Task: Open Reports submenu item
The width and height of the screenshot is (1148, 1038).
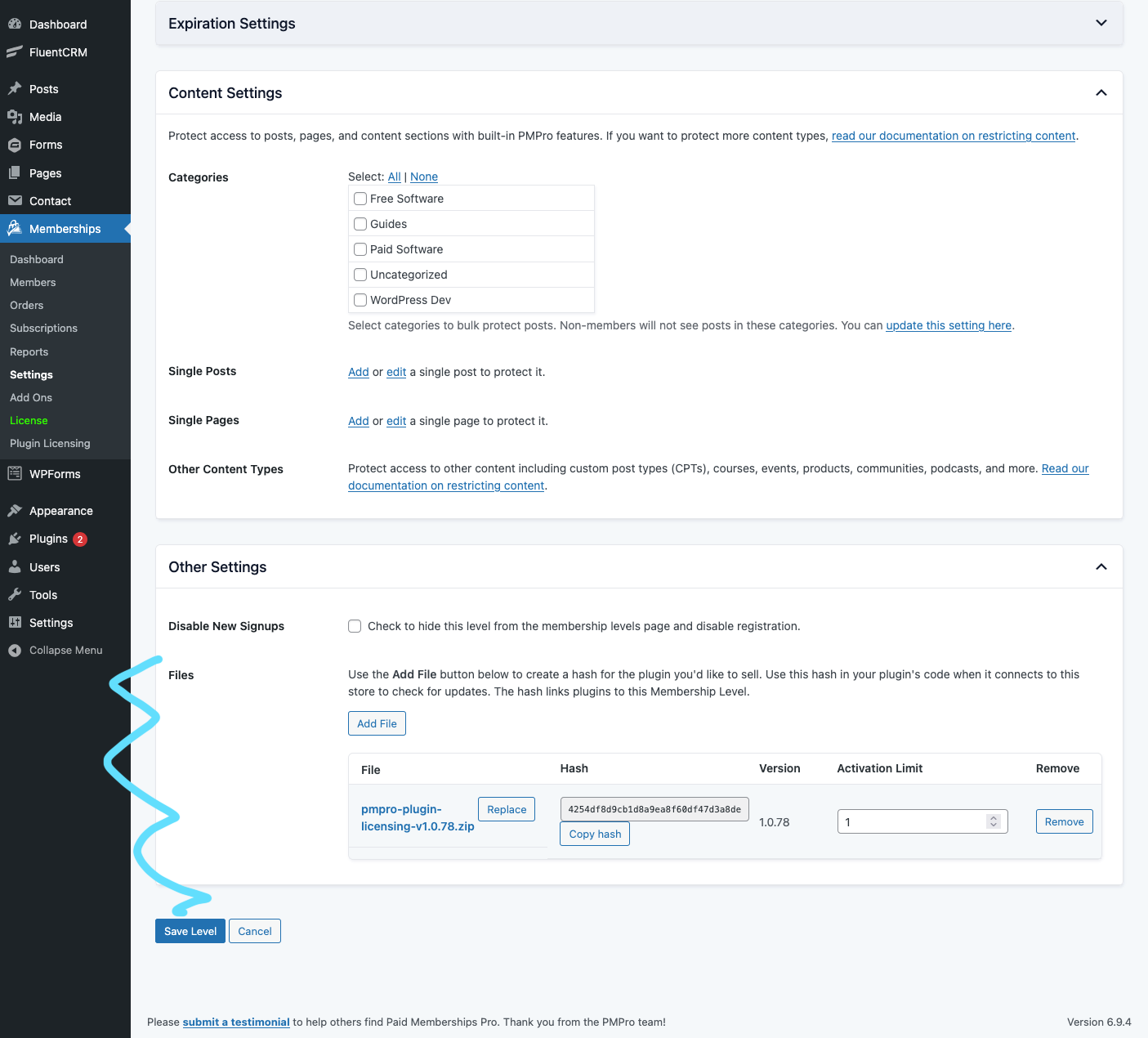Action: [29, 351]
